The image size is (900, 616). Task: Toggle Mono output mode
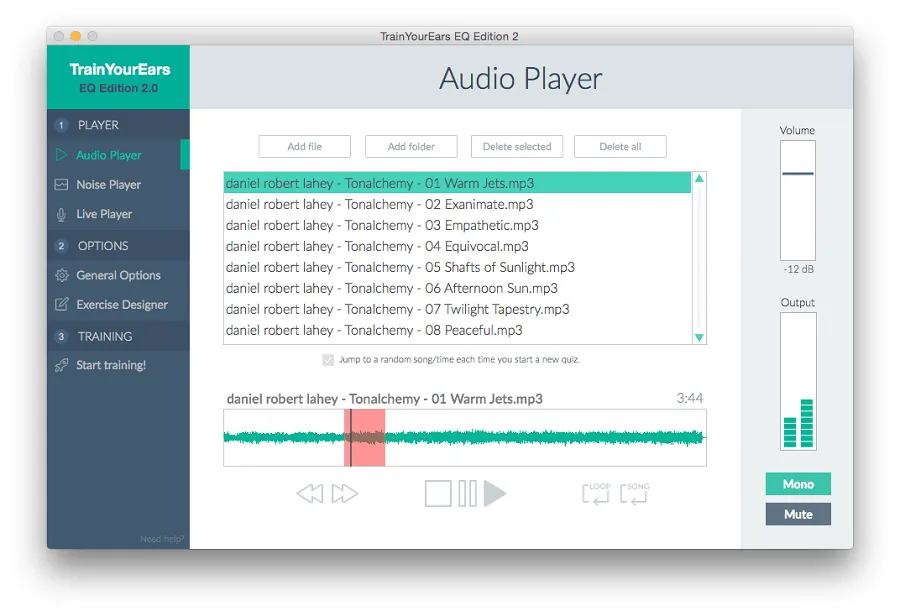pos(797,484)
